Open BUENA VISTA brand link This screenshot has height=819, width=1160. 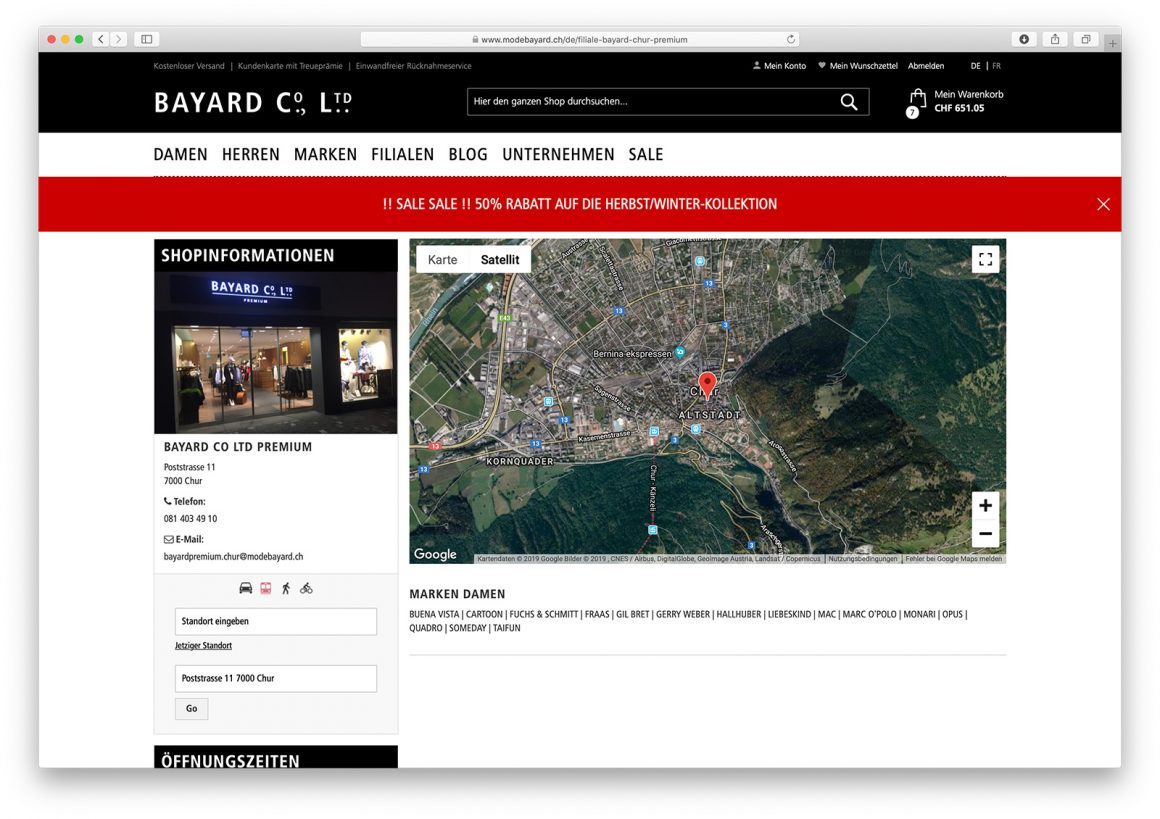434,614
